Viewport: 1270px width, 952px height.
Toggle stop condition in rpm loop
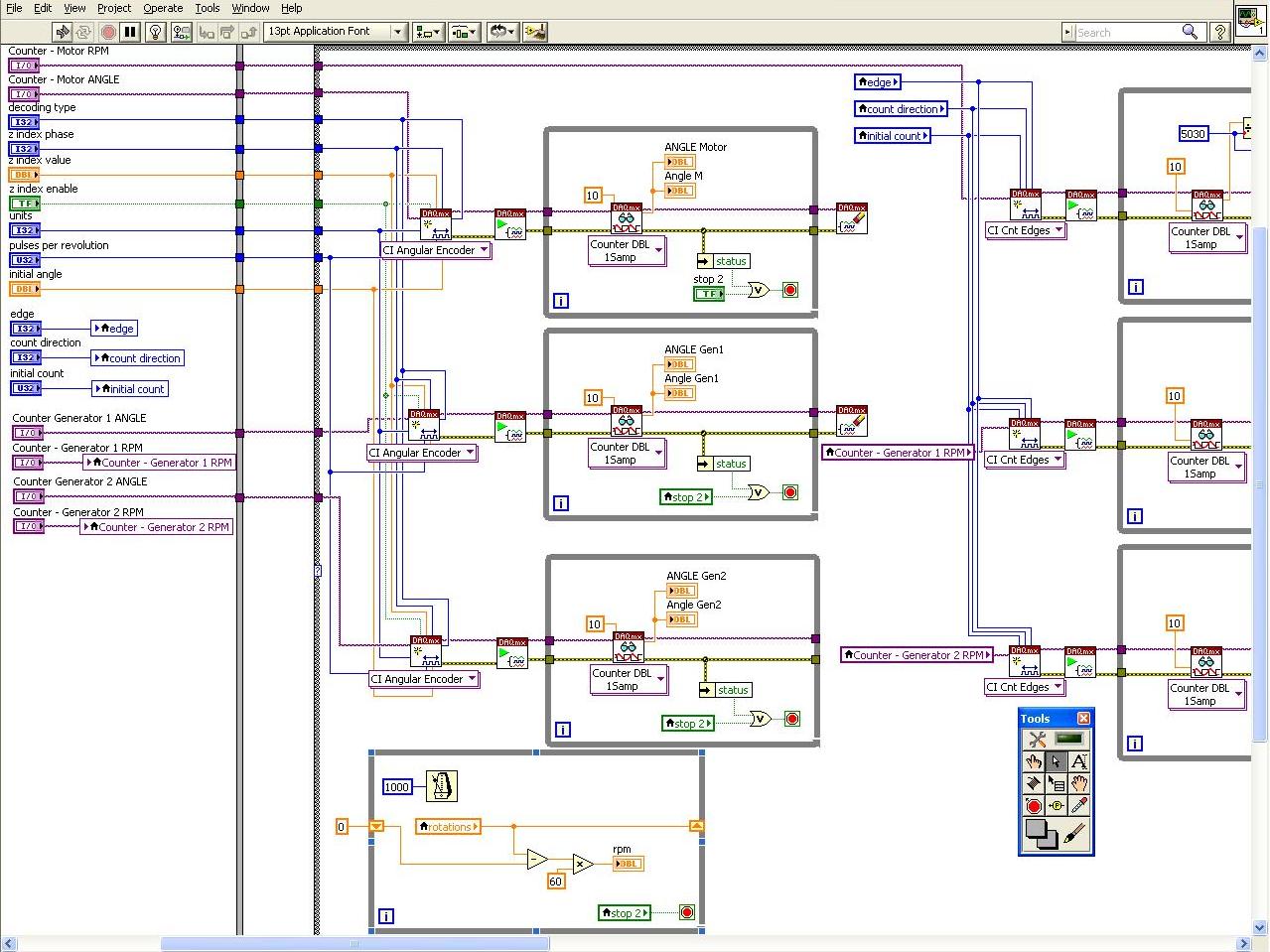click(x=686, y=912)
